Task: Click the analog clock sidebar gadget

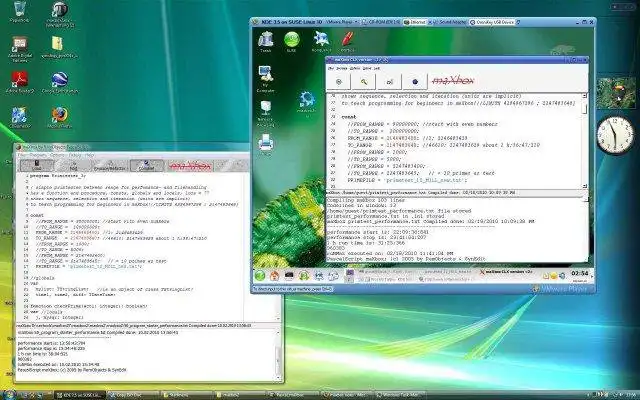Action: click(615, 135)
